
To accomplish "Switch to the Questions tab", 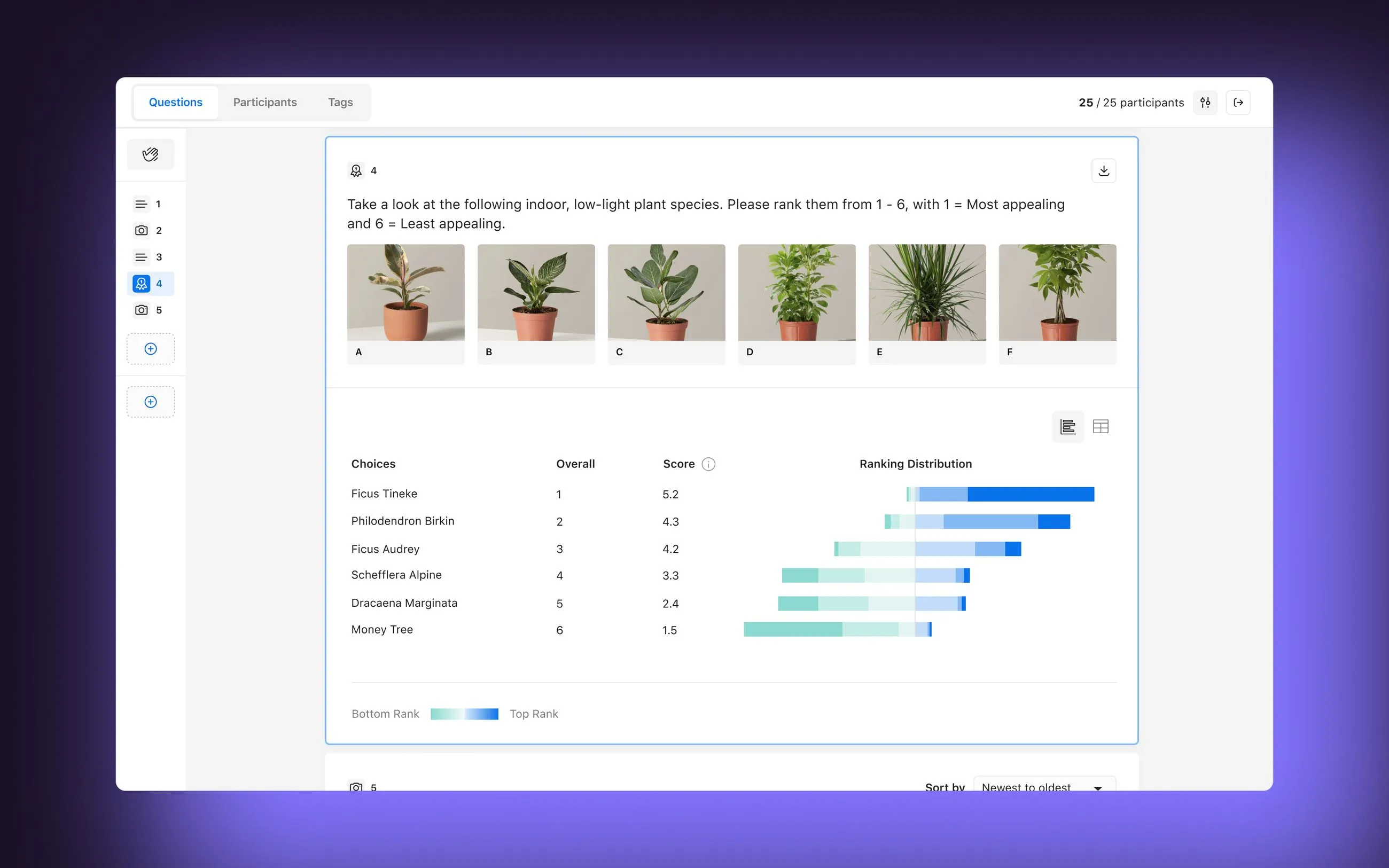I will tap(175, 102).
